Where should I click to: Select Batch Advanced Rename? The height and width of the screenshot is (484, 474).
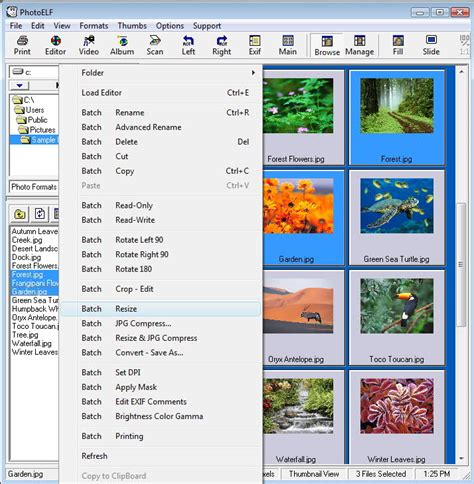tap(161, 127)
